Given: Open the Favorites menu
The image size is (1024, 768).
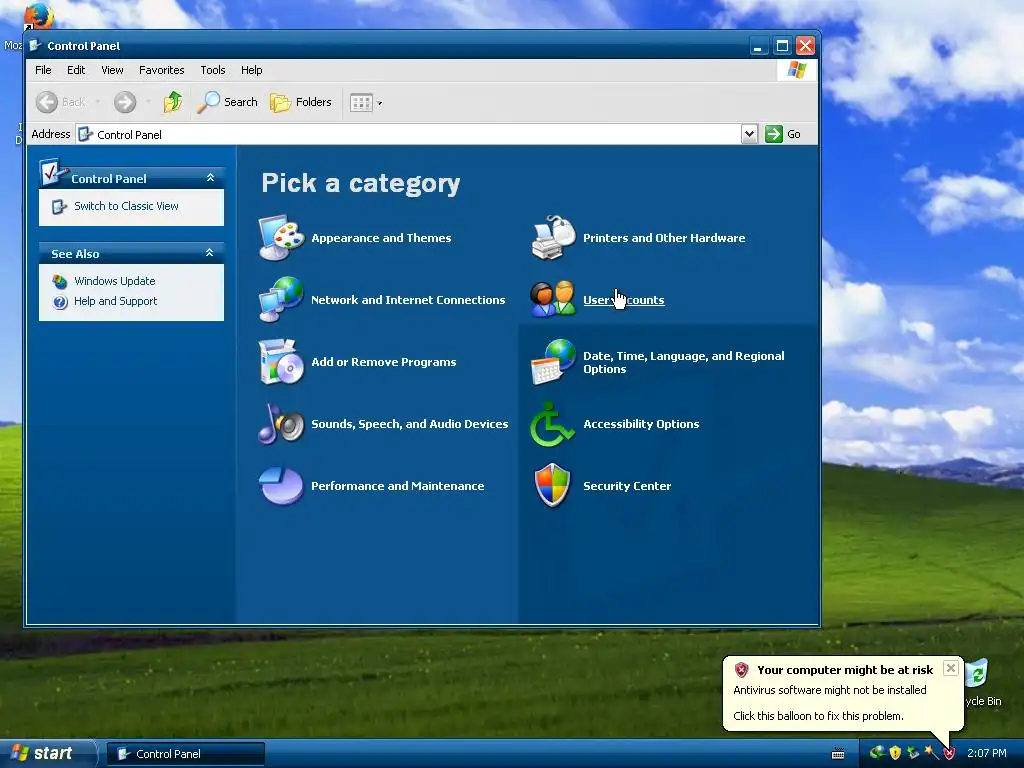Looking at the screenshot, I should tap(161, 70).
